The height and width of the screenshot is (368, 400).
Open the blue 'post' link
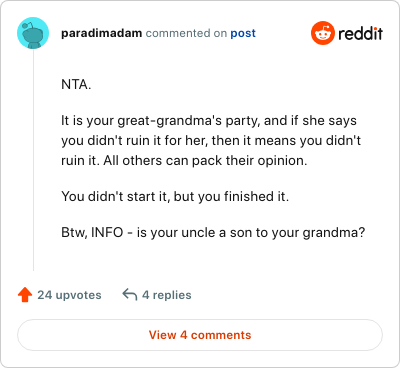click(x=243, y=33)
